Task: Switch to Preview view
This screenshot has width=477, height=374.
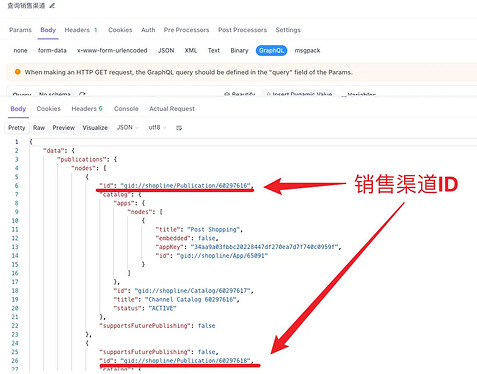Action: [64, 128]
